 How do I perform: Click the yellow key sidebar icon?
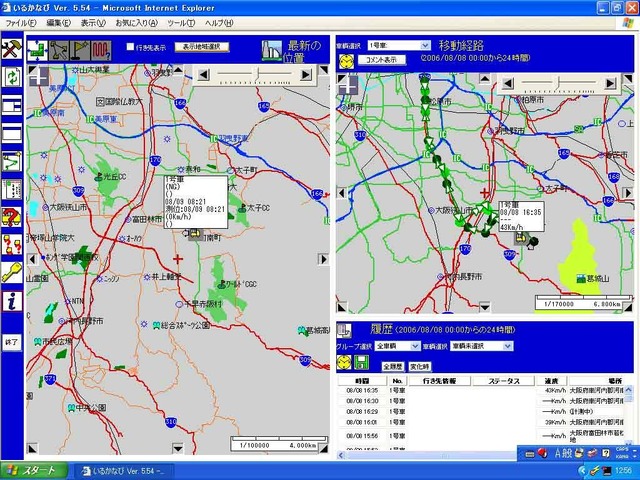pyautogui.click(x=12, y=273)
